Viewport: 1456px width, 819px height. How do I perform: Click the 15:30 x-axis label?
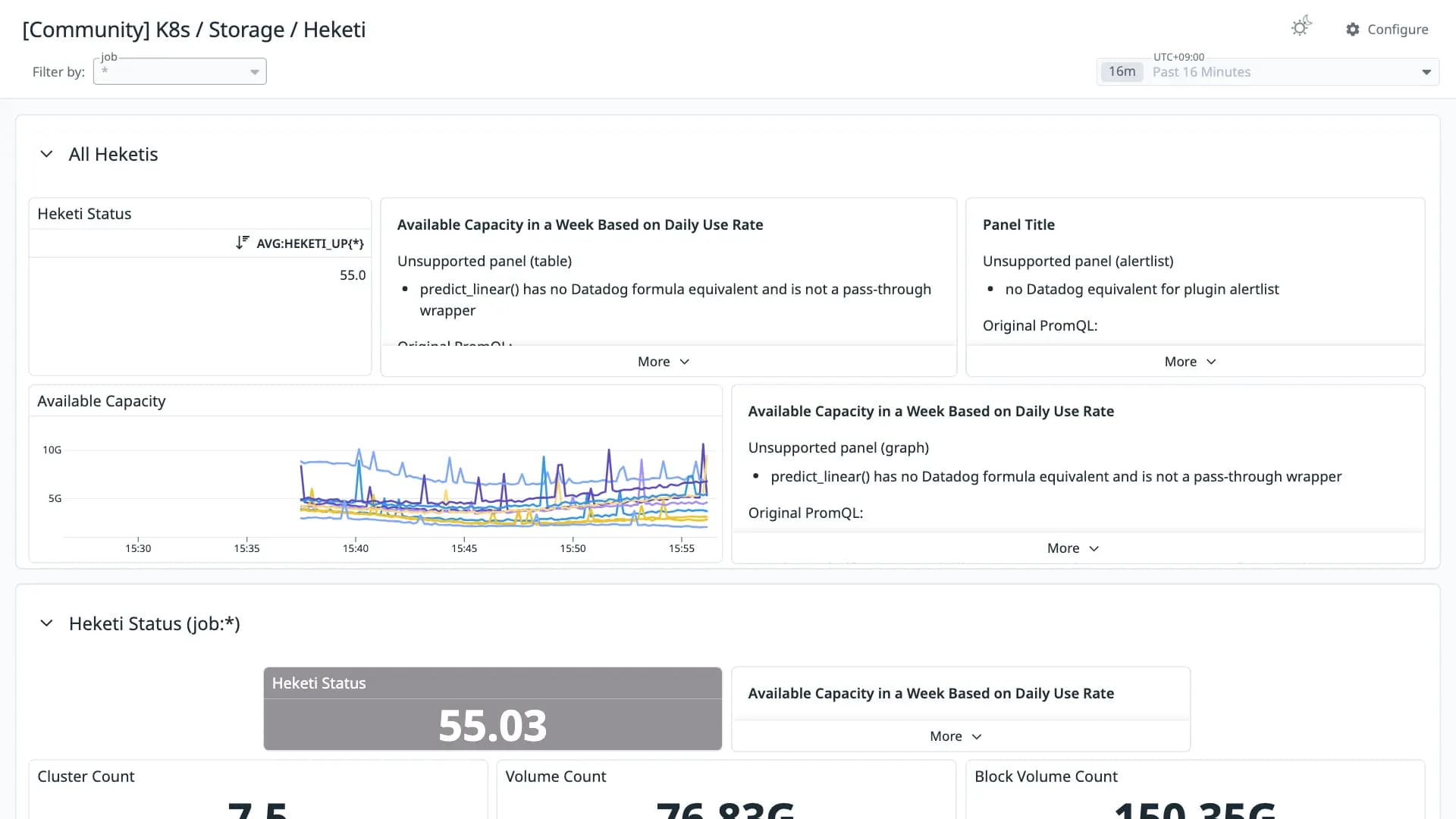coord(138,548)
